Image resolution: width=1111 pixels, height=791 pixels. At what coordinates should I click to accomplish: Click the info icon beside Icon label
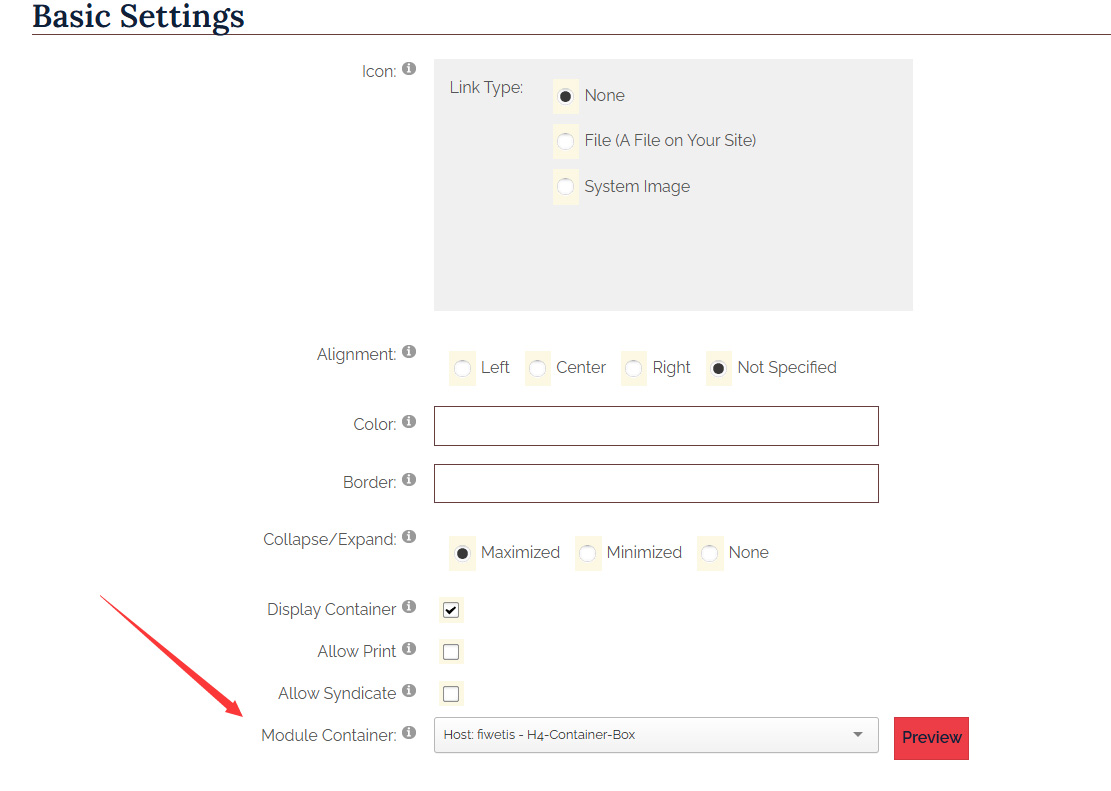[409, 68]
